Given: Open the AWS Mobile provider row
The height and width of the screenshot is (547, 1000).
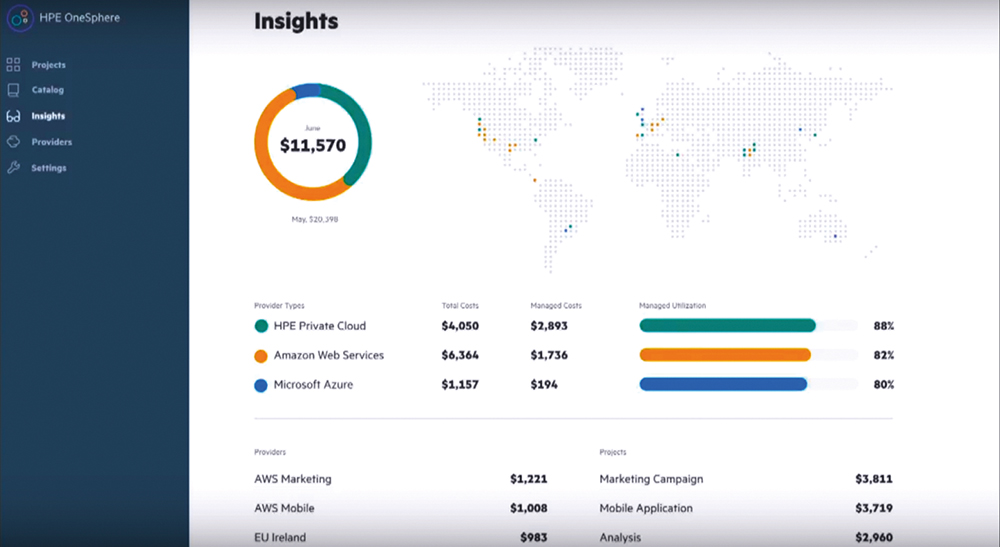Looking at the screenshot, I should pos(401,508).
